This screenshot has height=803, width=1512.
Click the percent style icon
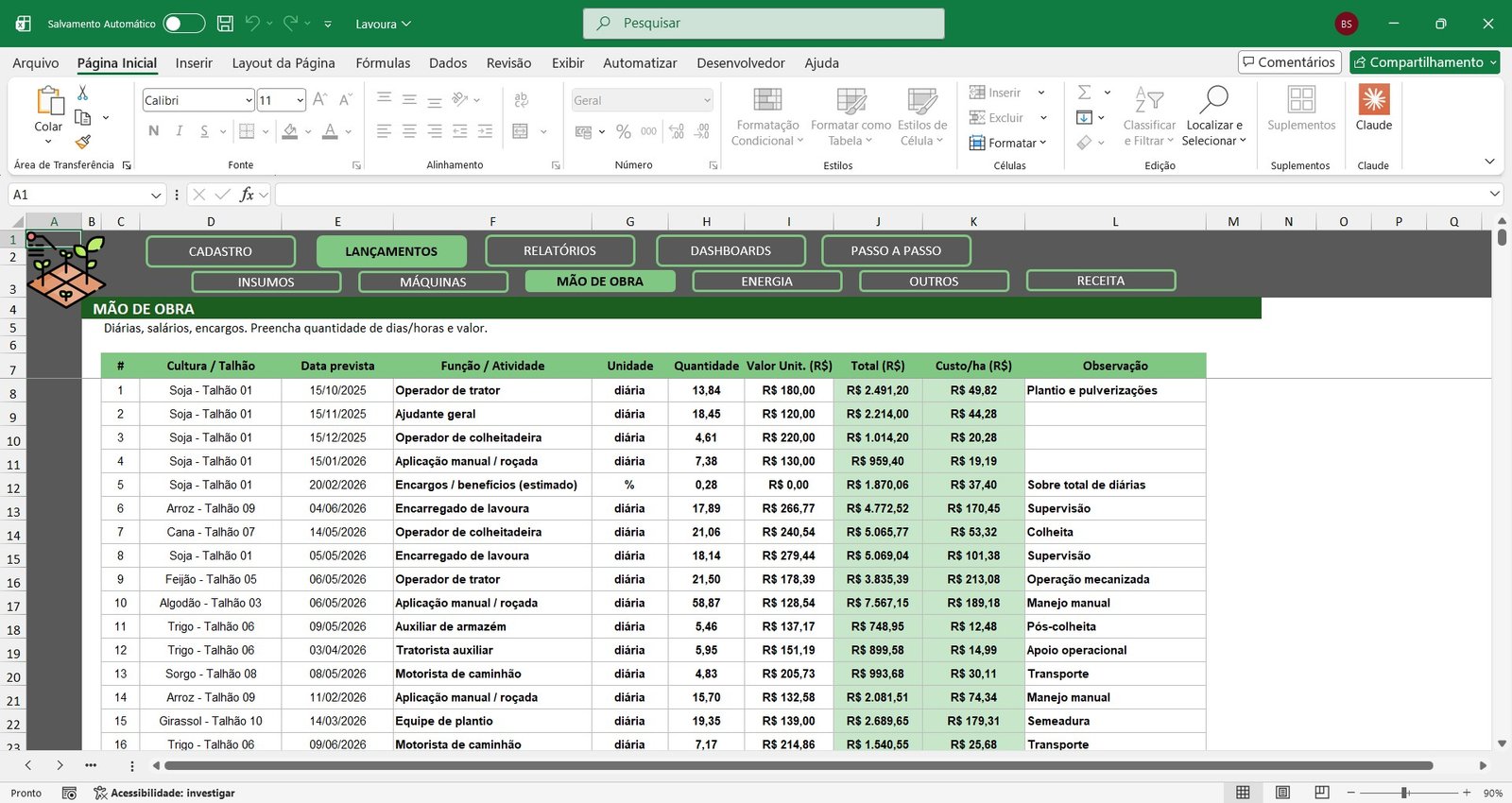point(624,131)
